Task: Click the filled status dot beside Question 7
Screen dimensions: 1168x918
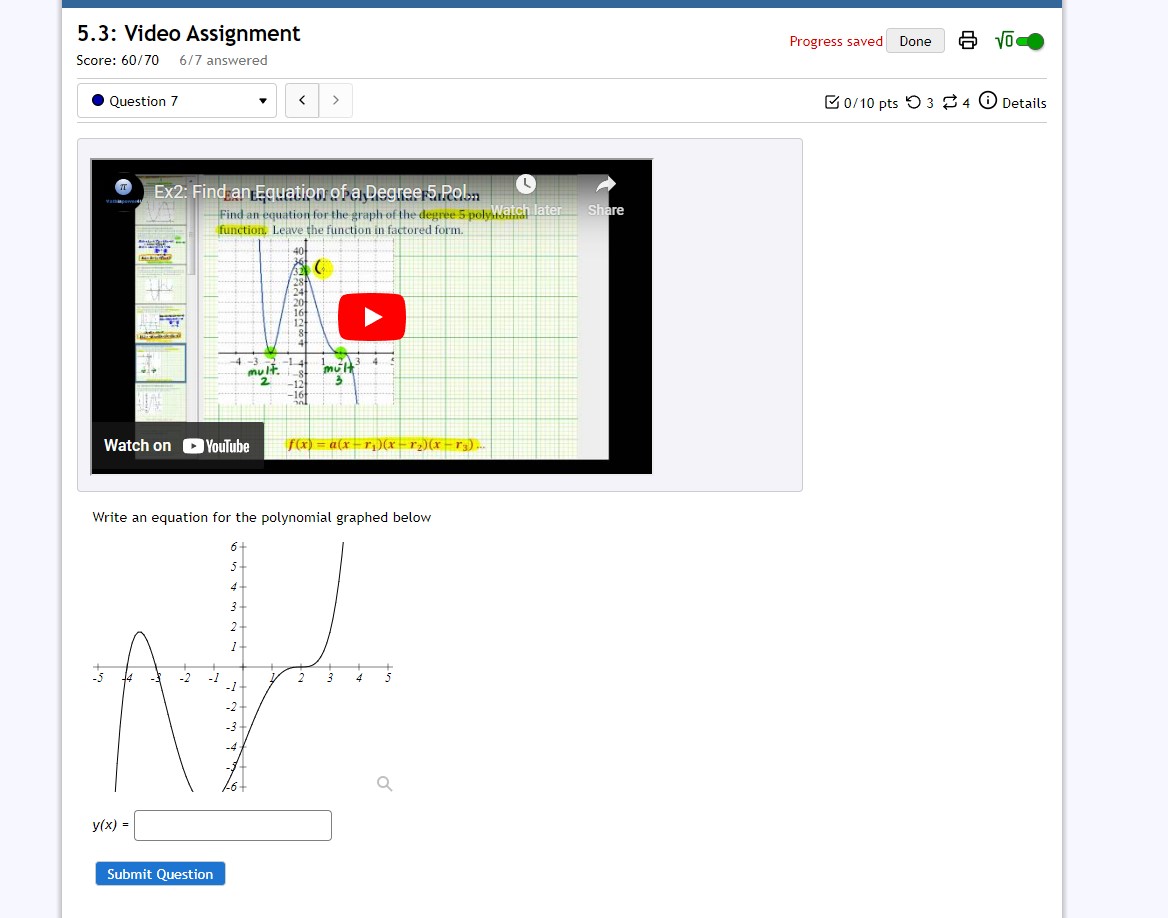Action: [x=97, y=100]
